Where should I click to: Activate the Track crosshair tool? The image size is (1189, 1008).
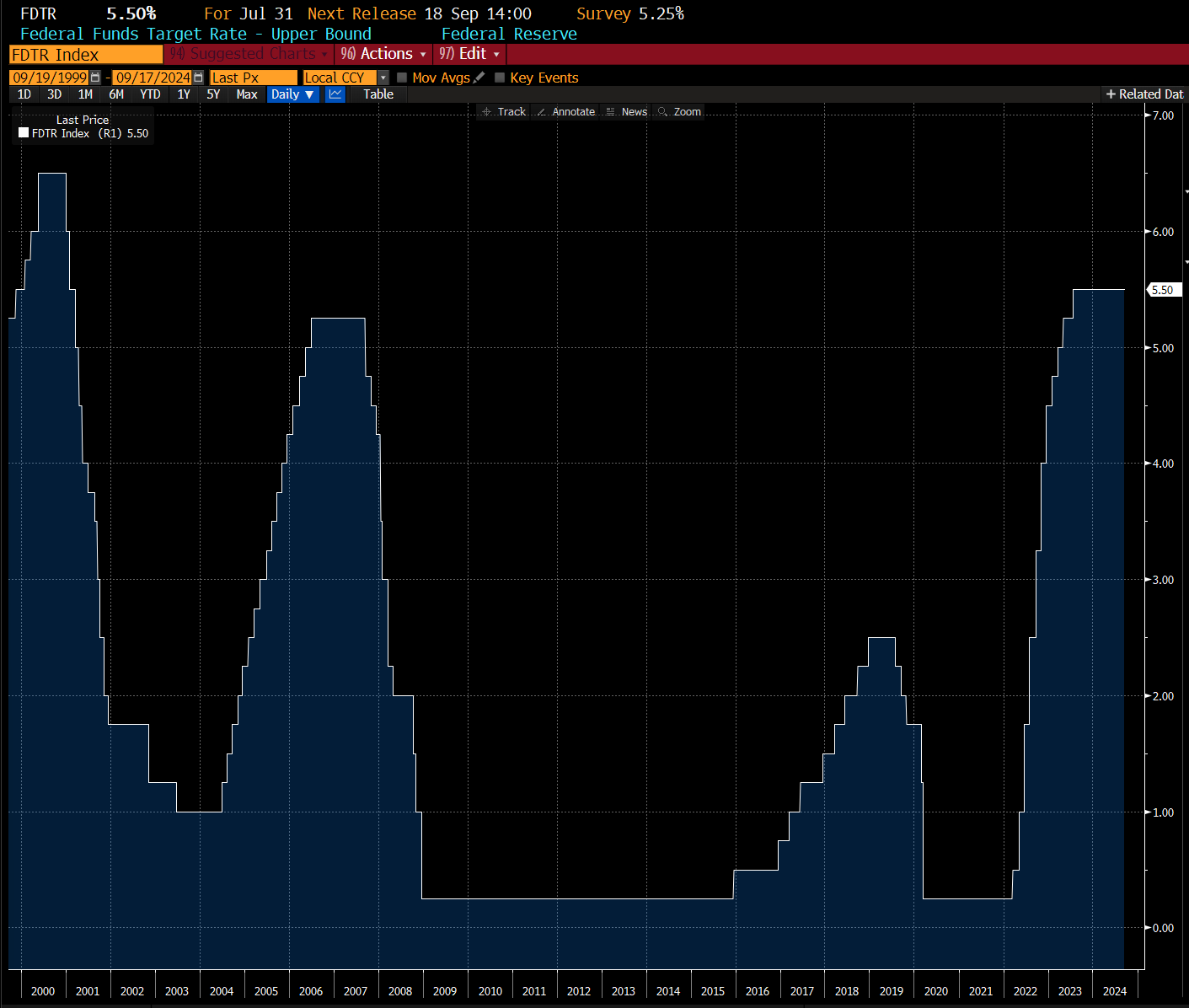coord(503,111)
